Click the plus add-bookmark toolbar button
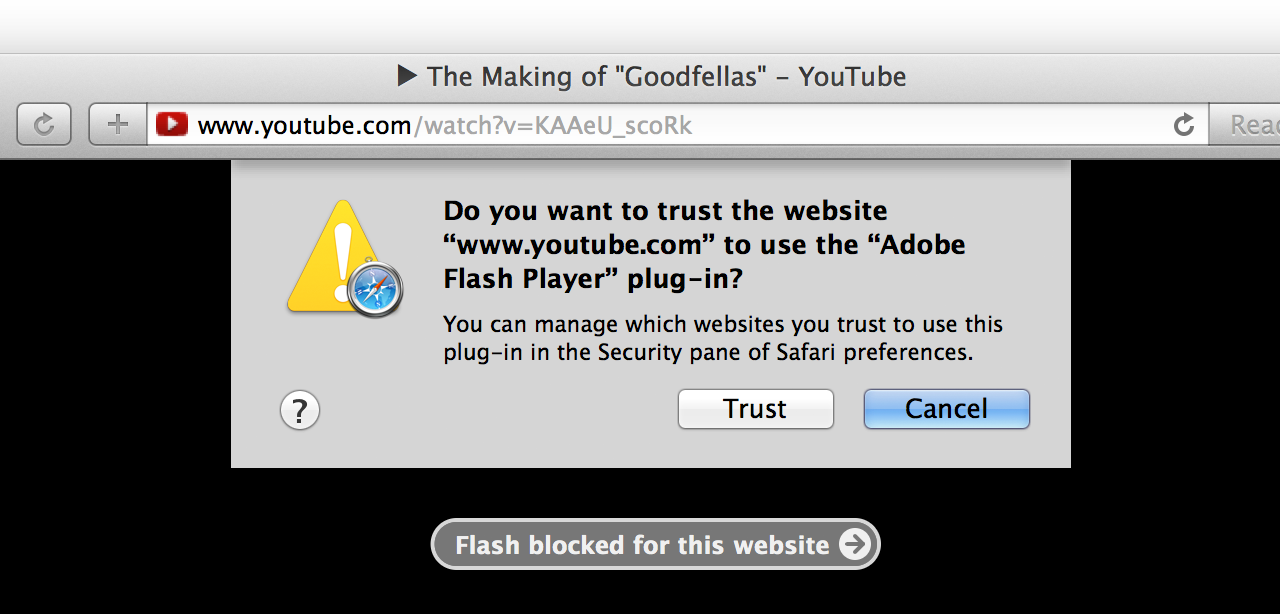Image resolution: width=1280 pixels, height=614 pixels. [118, 125]
